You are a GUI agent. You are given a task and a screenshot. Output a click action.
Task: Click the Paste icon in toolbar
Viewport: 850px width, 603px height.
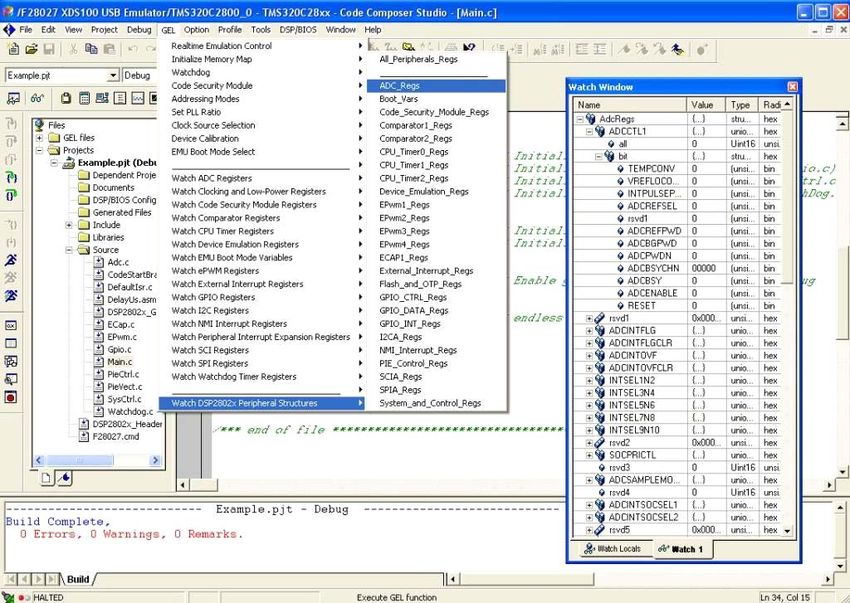click(109, 49)
